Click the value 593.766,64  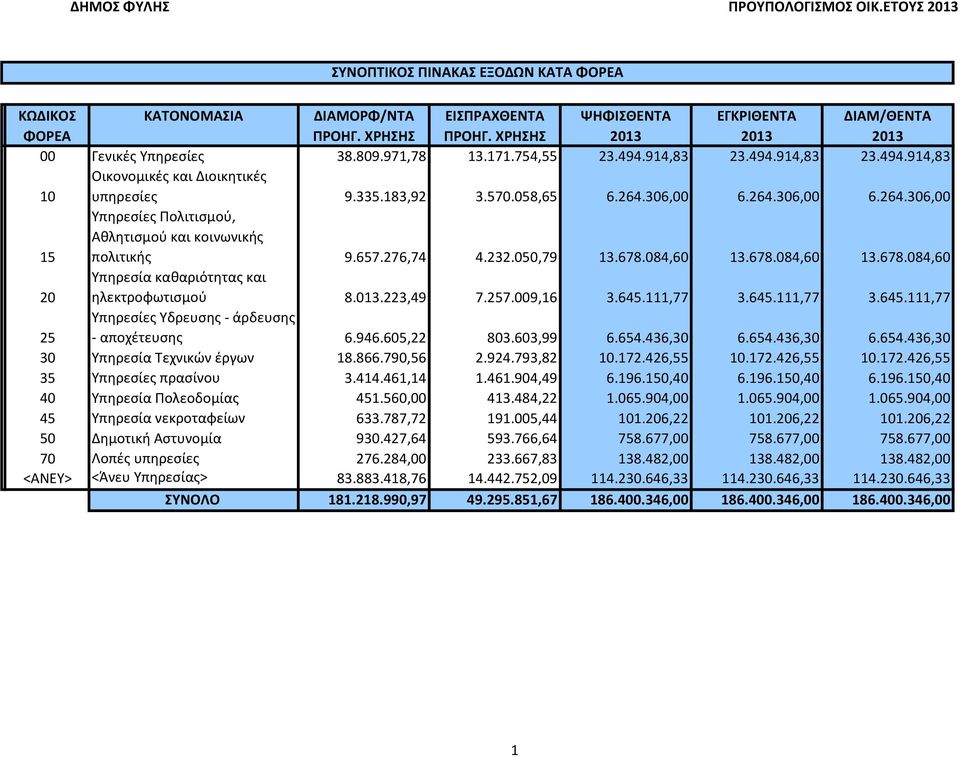pos(522,439)
